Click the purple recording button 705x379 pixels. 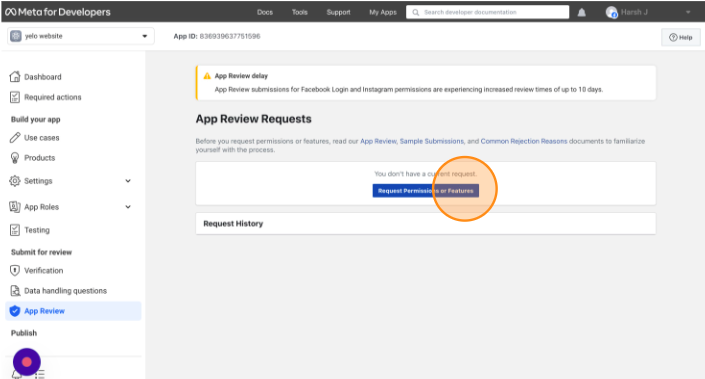pyautogui.click(x=27, y=361)
